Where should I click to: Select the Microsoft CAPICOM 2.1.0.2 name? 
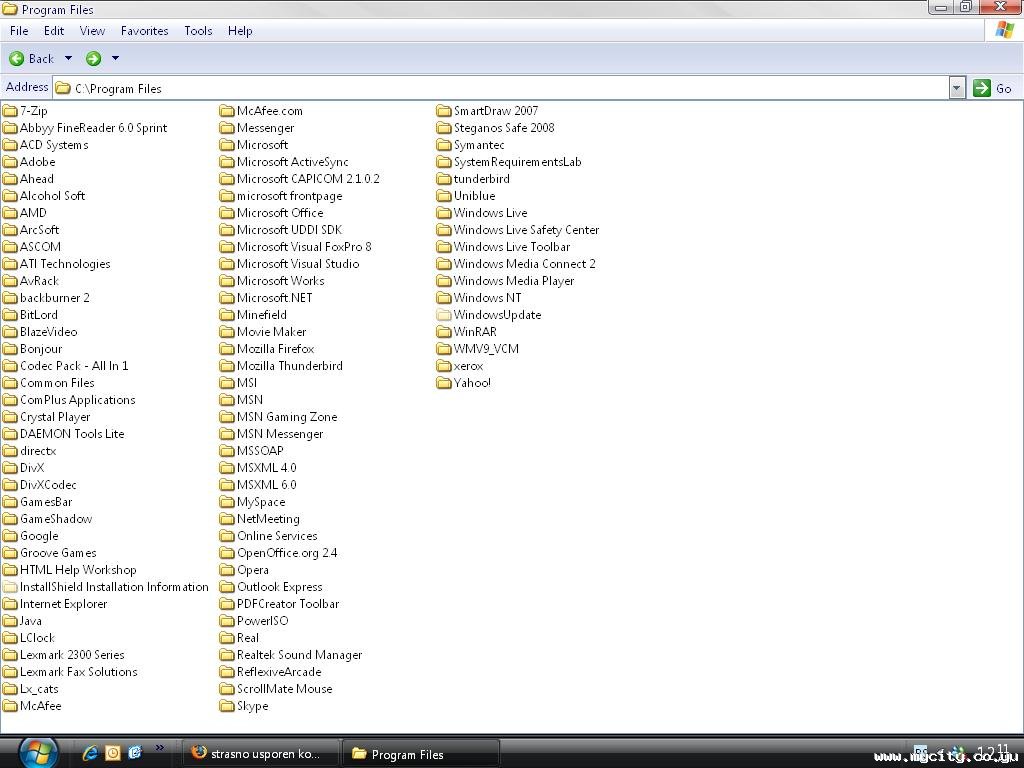(x=308, y=179)
